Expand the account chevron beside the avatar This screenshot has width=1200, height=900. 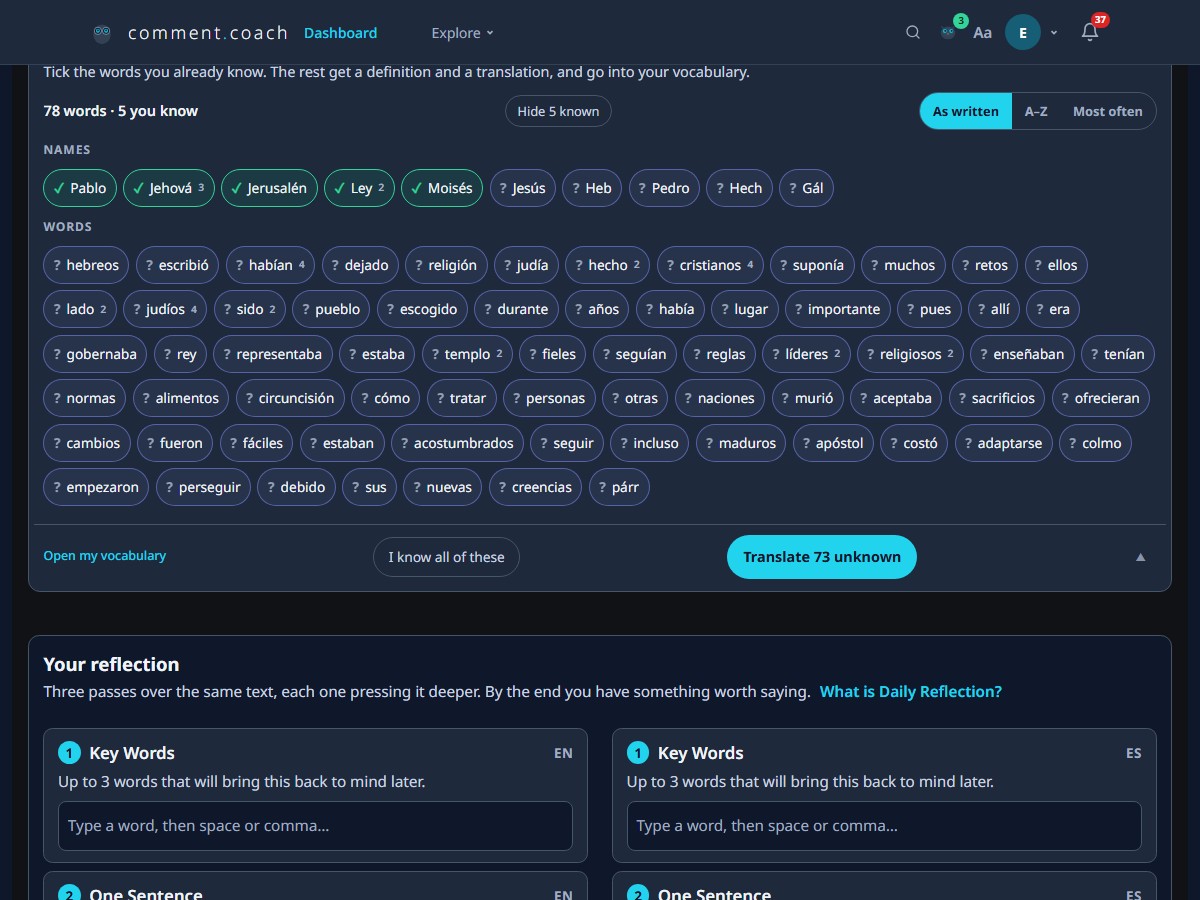(x=1054, y=33)
